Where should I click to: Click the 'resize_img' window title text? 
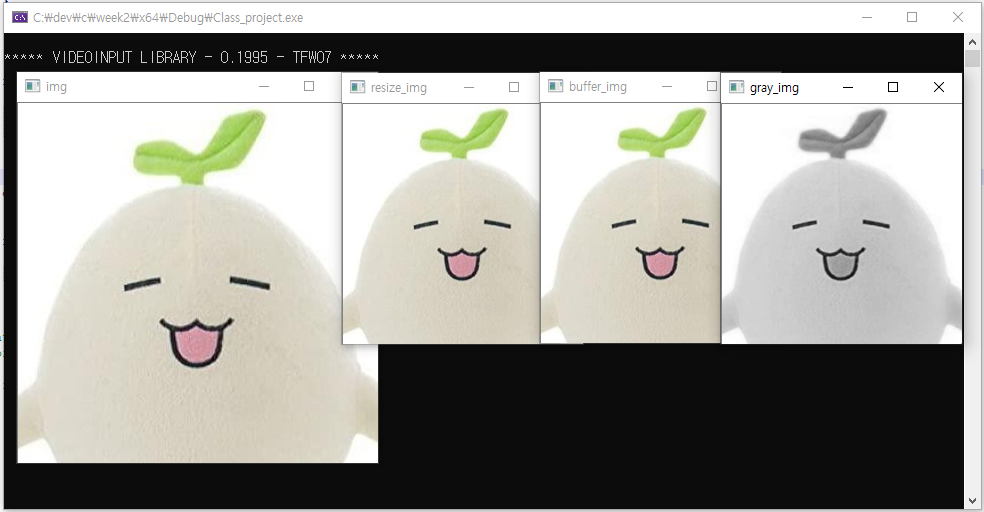398,88
